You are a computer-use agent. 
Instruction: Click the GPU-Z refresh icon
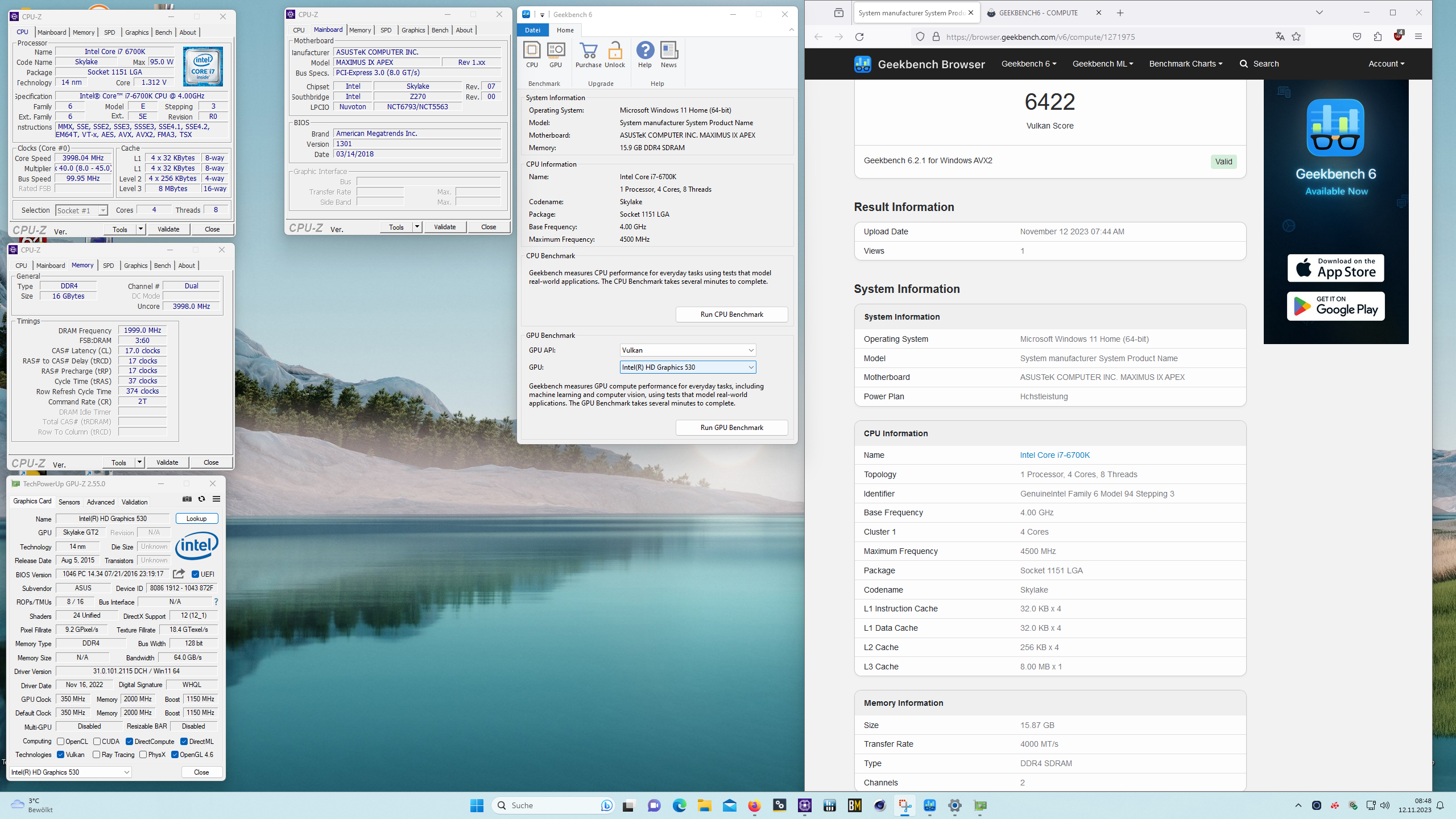(201, 499)
